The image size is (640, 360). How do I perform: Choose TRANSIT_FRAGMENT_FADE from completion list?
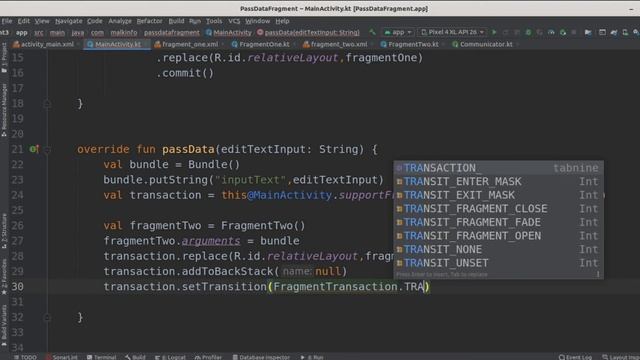(x=498, y=222)
